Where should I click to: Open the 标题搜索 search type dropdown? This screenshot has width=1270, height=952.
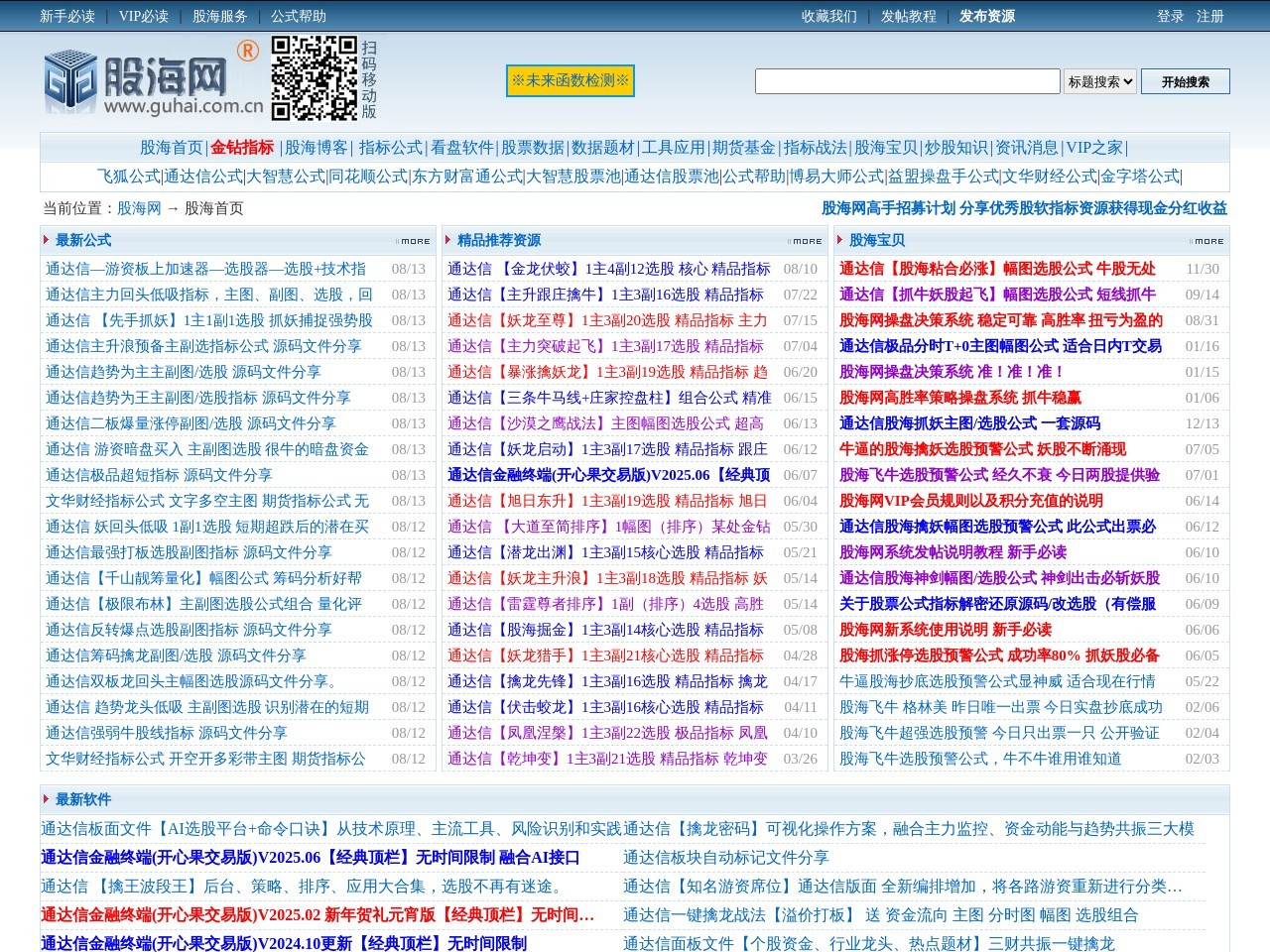click(x=1100, y=81)
